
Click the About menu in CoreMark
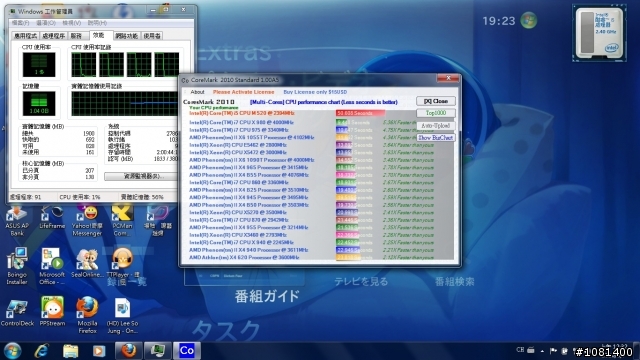[198, 92]
